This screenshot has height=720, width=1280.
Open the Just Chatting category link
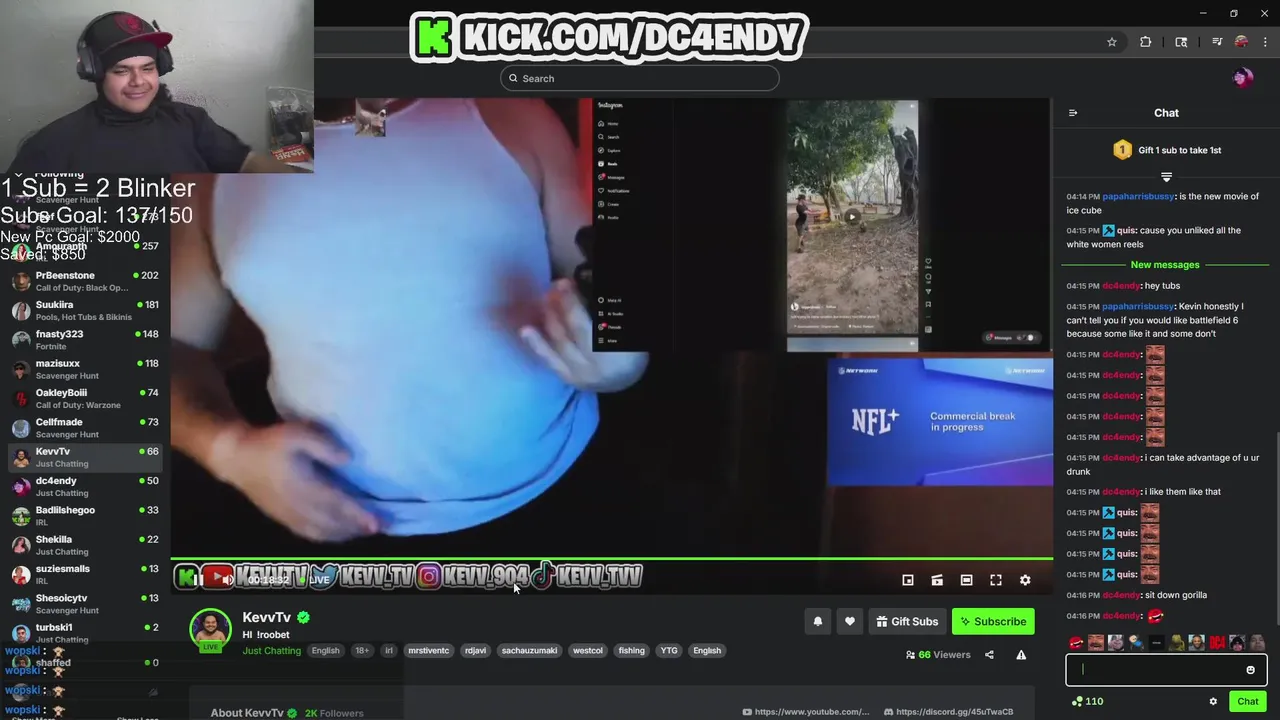[271, 651]
